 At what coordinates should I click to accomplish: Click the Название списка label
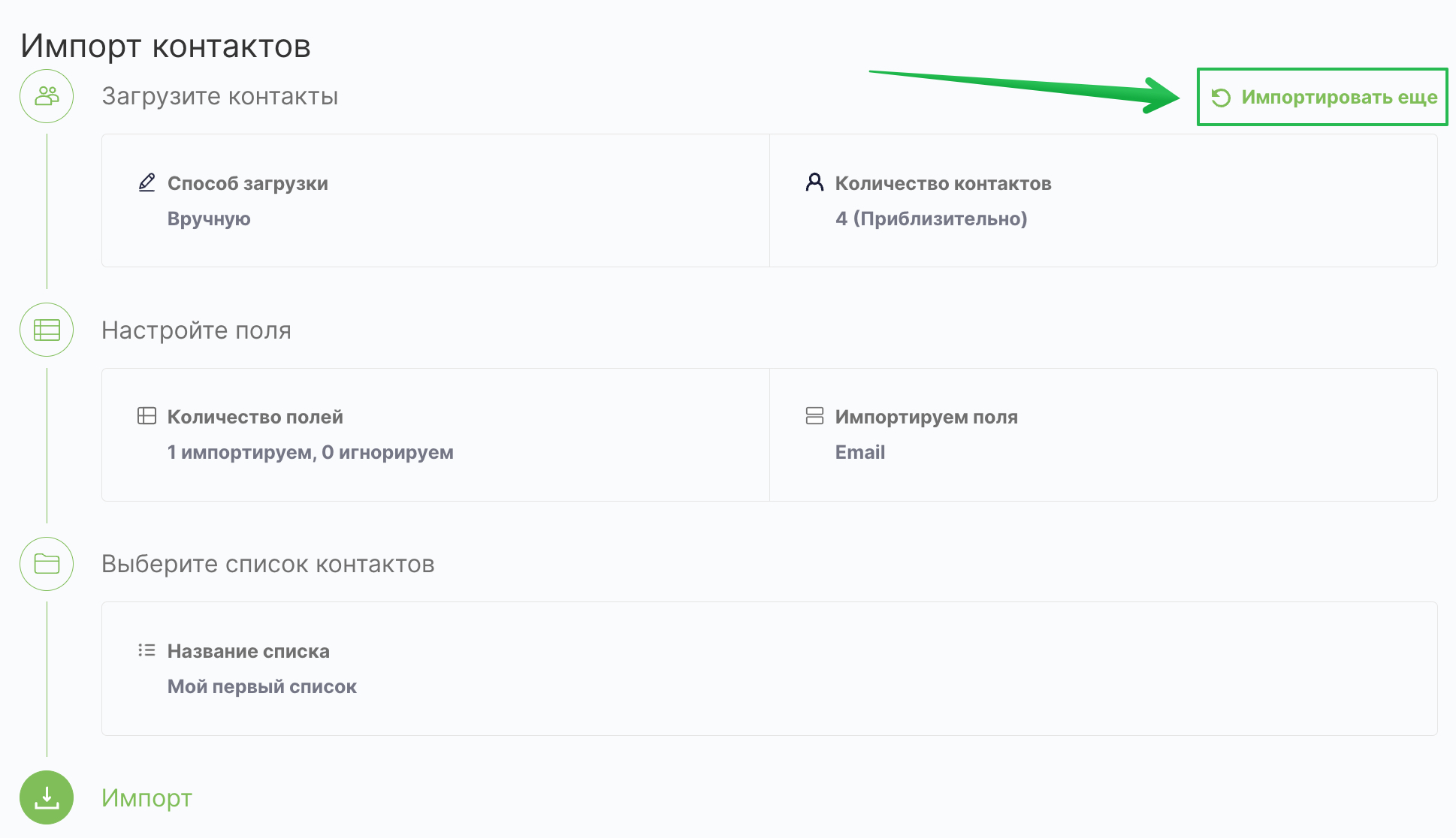coord(248,651)
